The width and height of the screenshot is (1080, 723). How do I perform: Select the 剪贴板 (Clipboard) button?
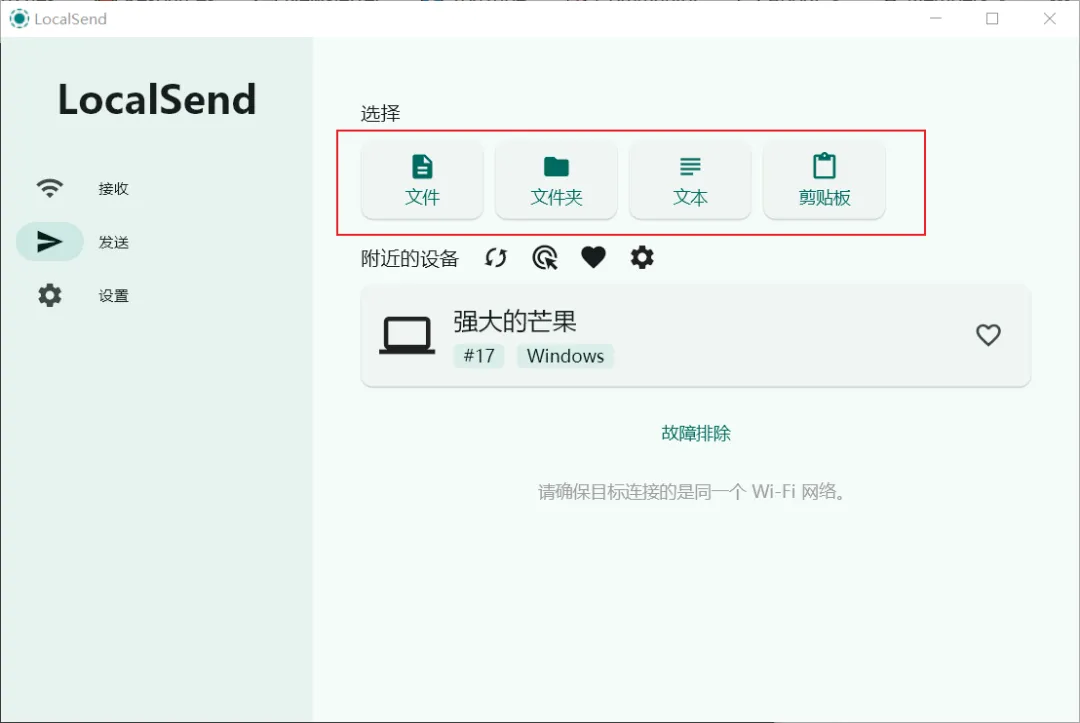tap(824, 180)
